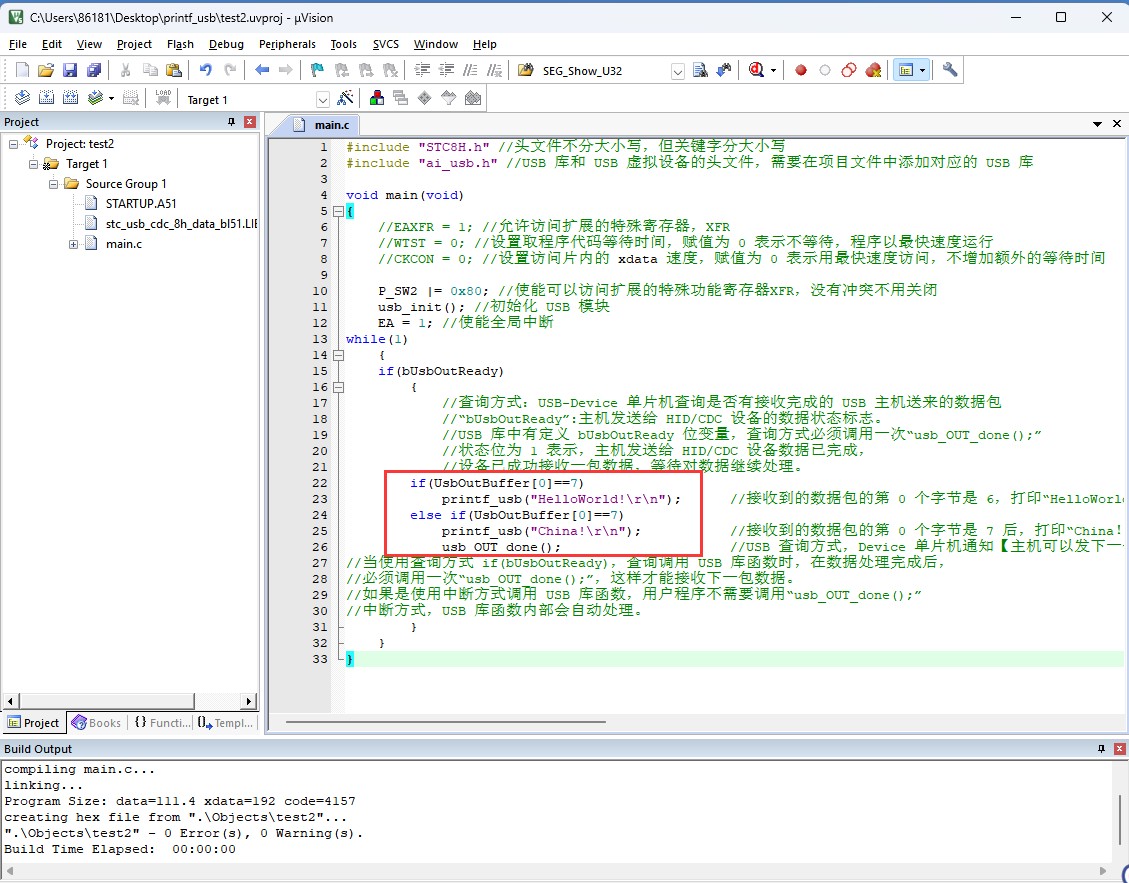This screenshot has width=1129, height=883.
Task: Toggle the red Insert/Remove Breakpoint button
Action: pyautogui.click(x=801, y=70)
